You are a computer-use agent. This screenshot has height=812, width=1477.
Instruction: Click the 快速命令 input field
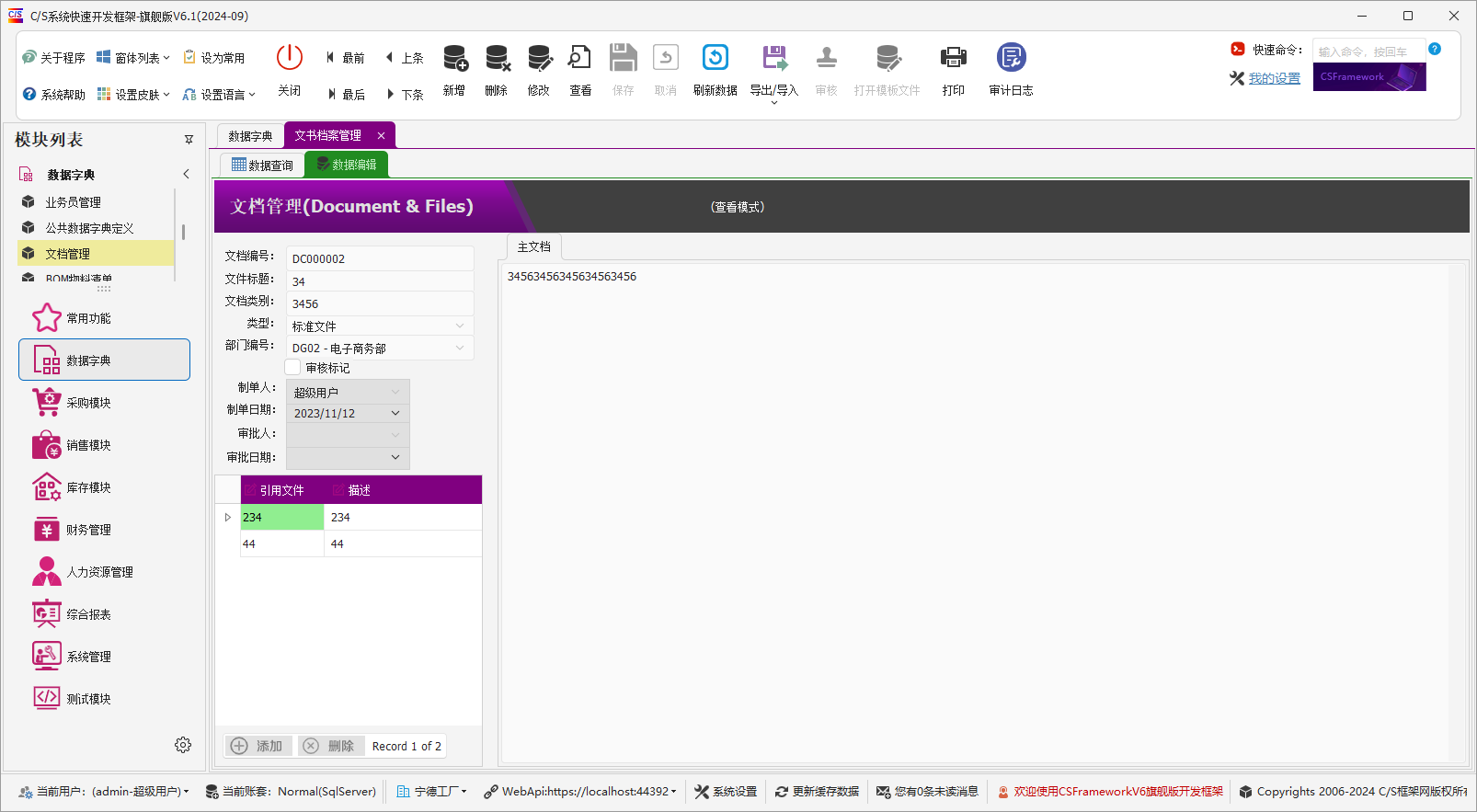click(x=1368, y=51)
